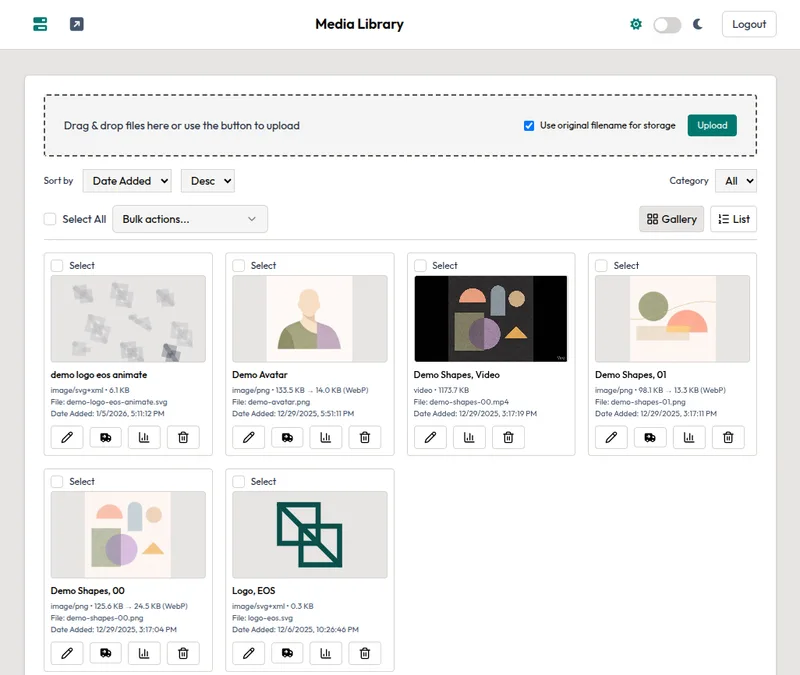
Task: Toggle dark mode switch in the header
Action: pos(666,23)
